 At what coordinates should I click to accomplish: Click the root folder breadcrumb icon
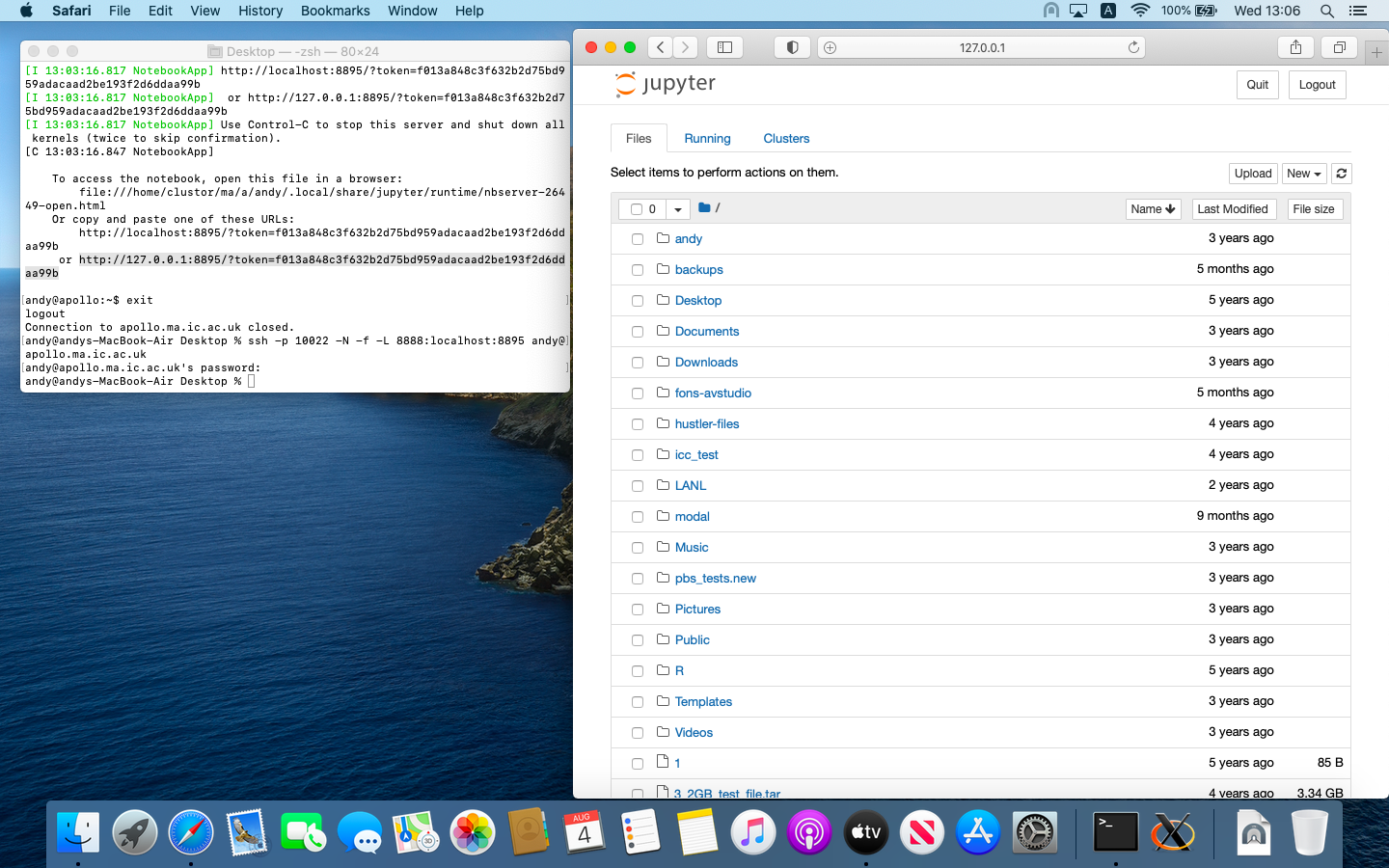(704, 207)
